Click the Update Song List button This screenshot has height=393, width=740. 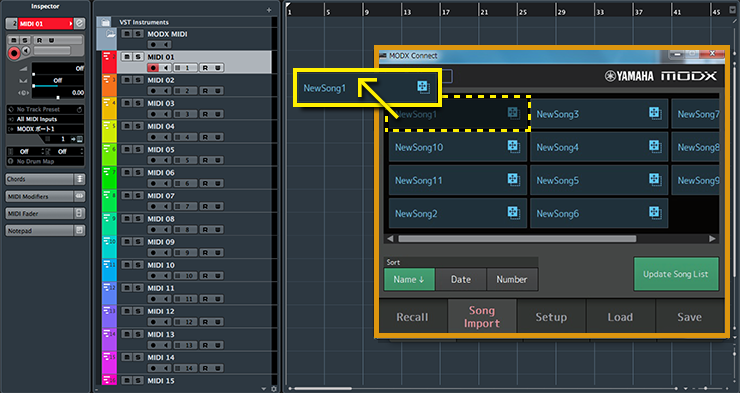coord(676,274)
